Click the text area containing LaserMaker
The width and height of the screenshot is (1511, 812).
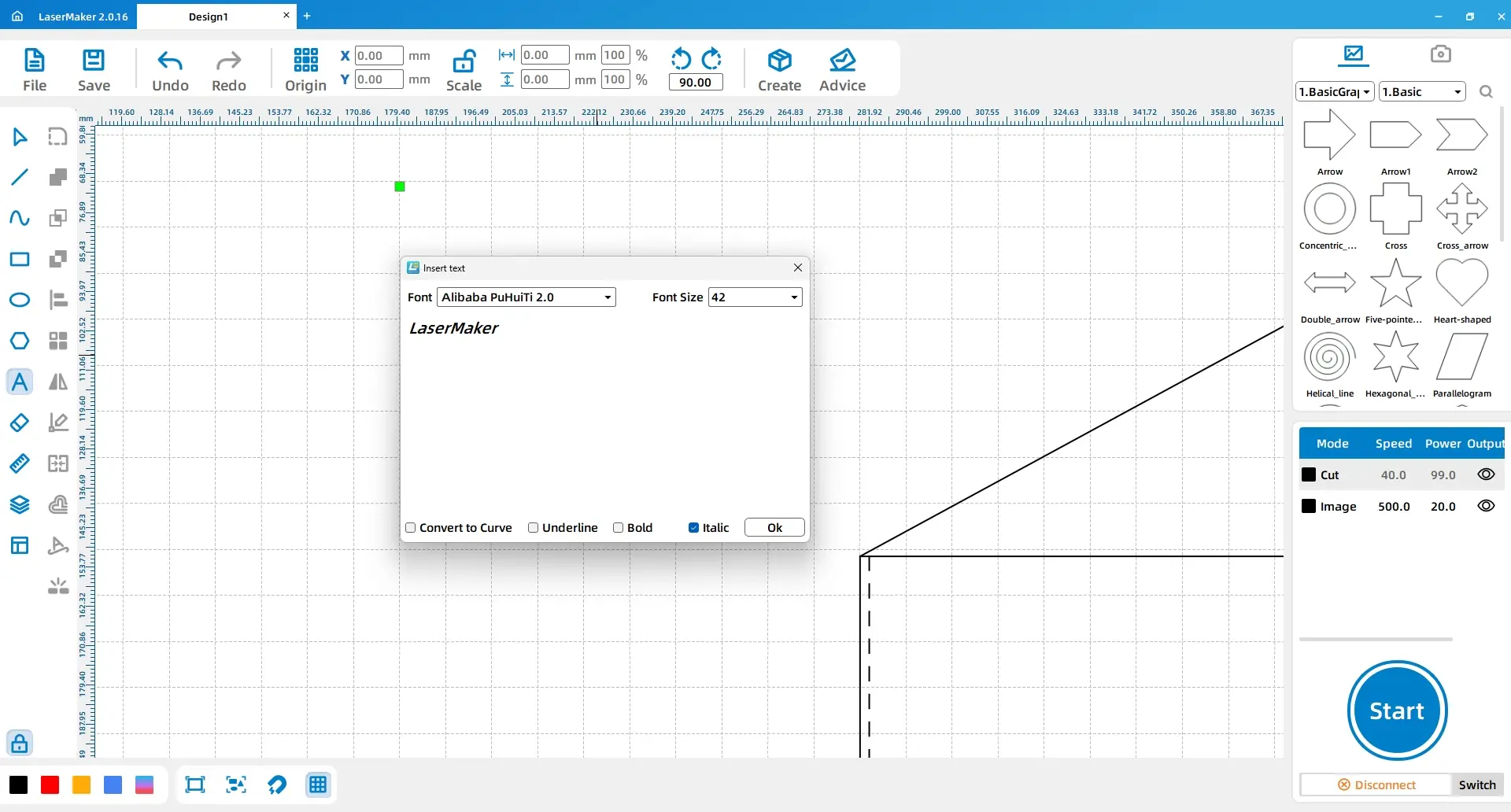(x=604, y=413)
